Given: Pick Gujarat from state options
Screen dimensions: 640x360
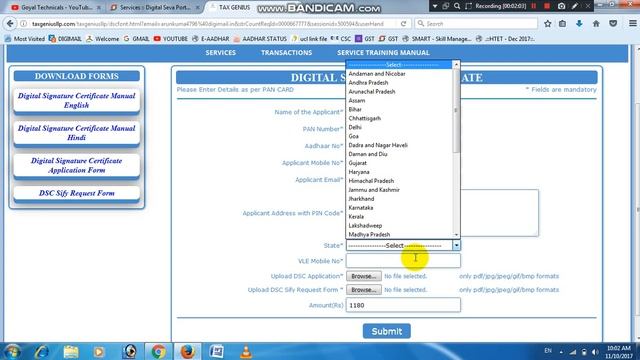Looking at the screenshot, I should (x=399, y=163).
